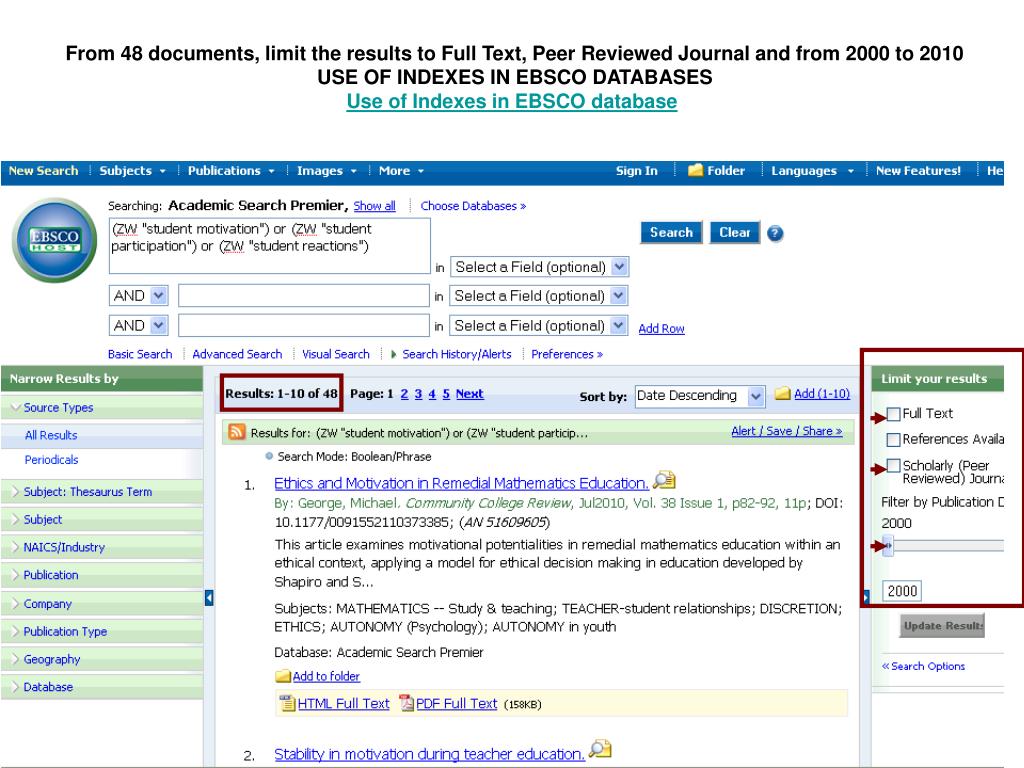Click the orange RSS feed icon
The height and width of the screenshot is (768, 1024).
(236, 432)
